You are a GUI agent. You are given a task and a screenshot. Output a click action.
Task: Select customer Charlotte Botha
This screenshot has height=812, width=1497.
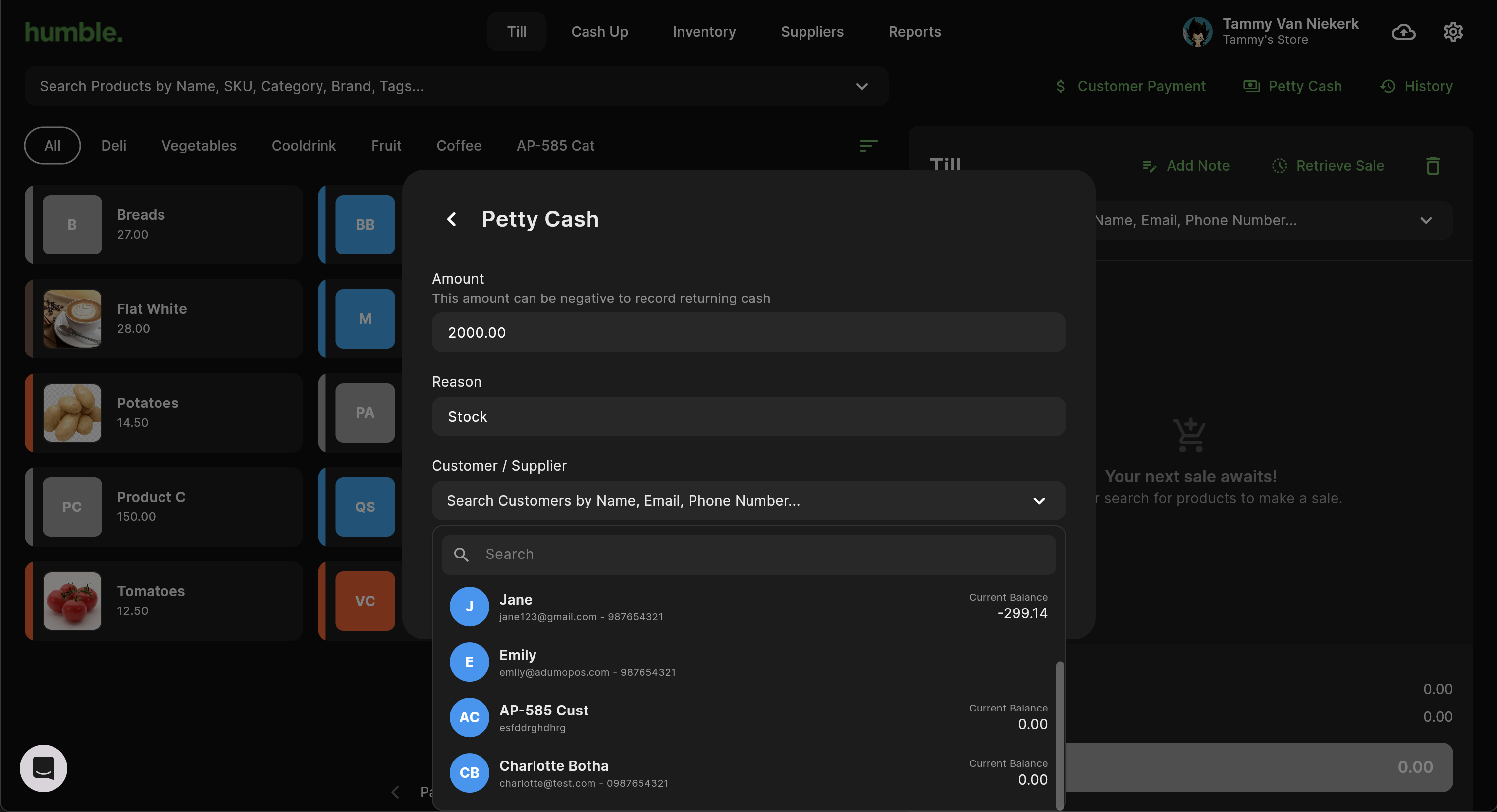click(748, 772)
